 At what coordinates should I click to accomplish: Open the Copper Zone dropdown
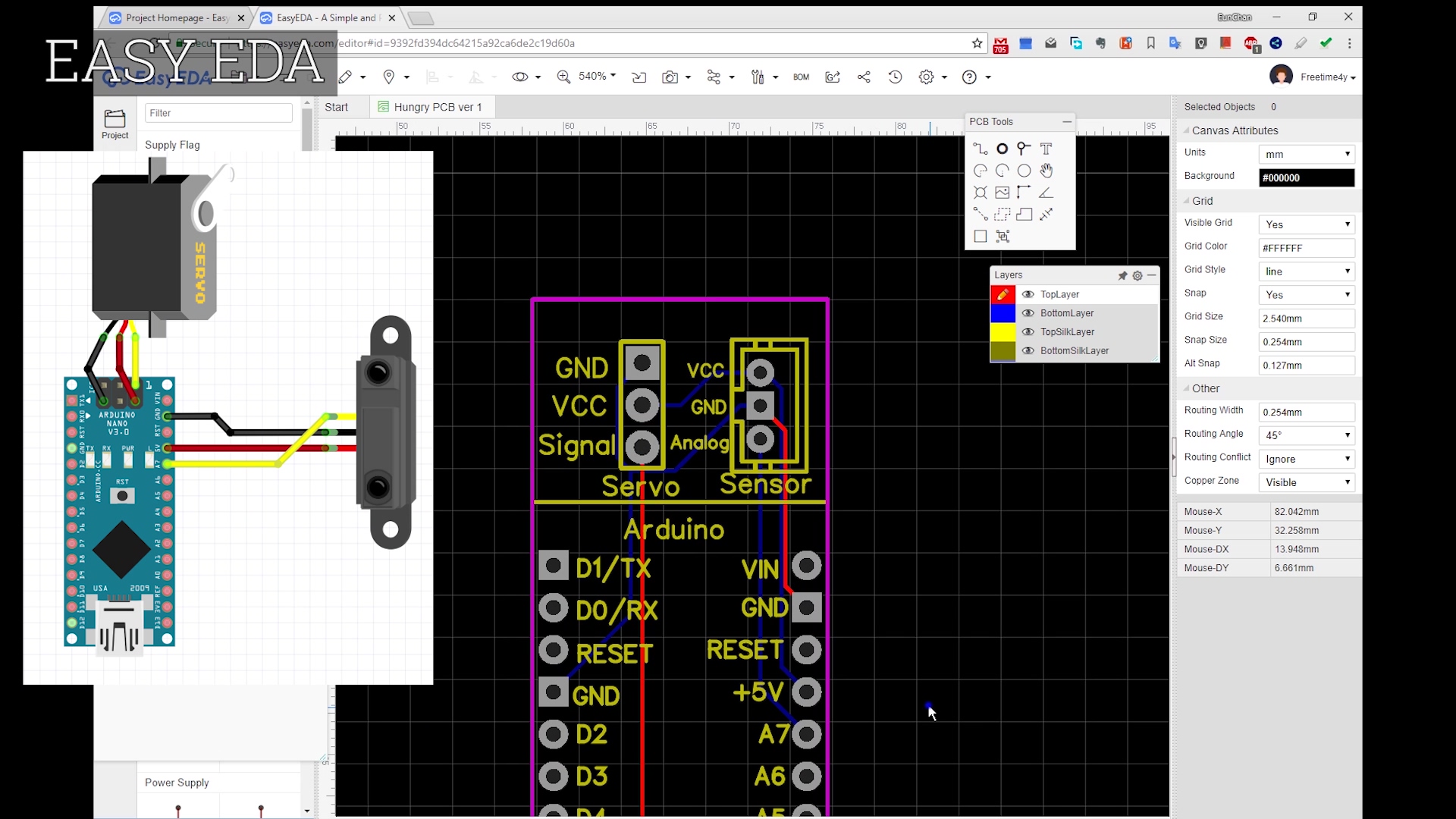[1307, 482]
